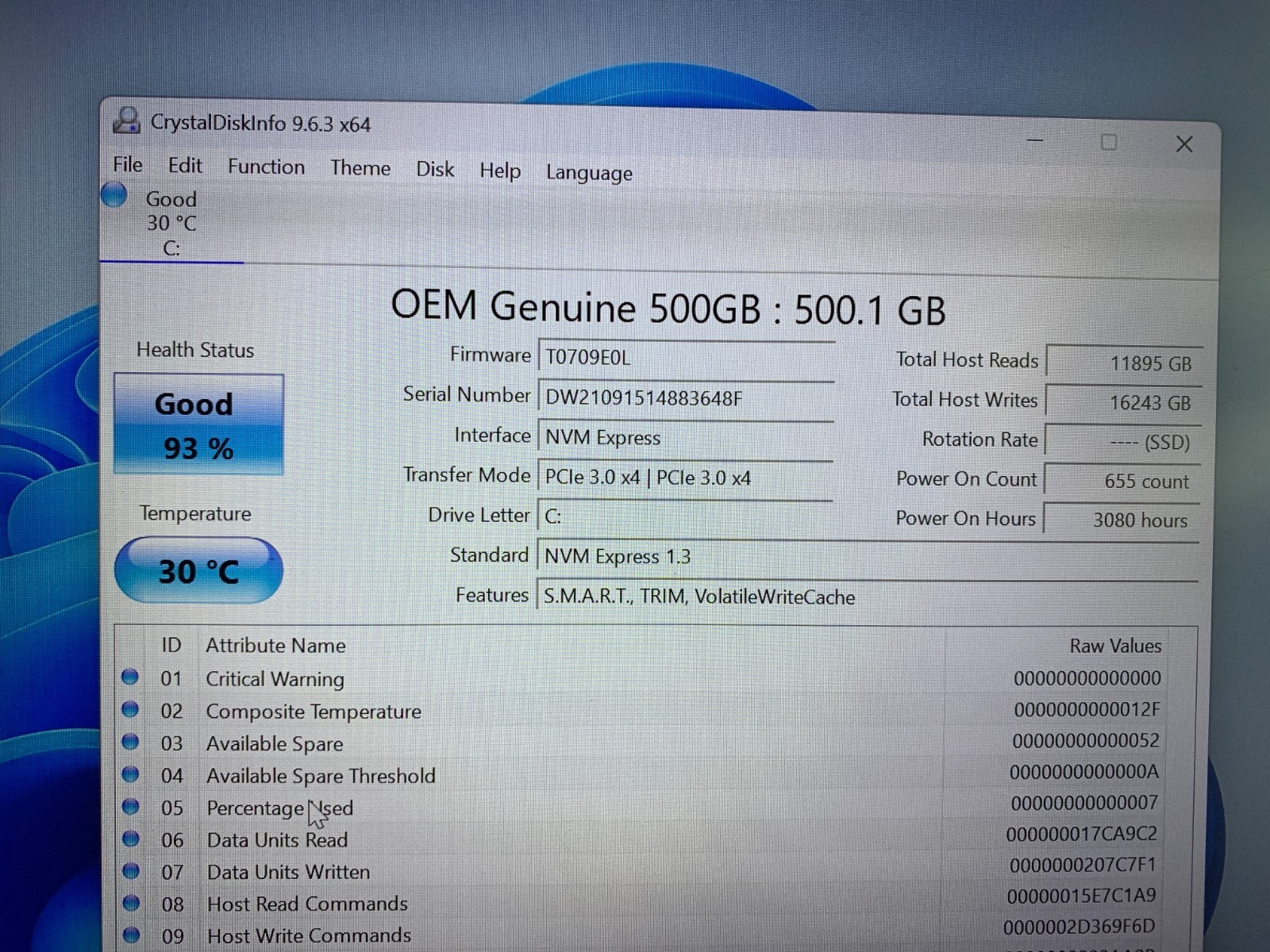Screen dimensions: 1270x952
Task: Click raw value 00000000000052
Action: tap(1086, 740)
